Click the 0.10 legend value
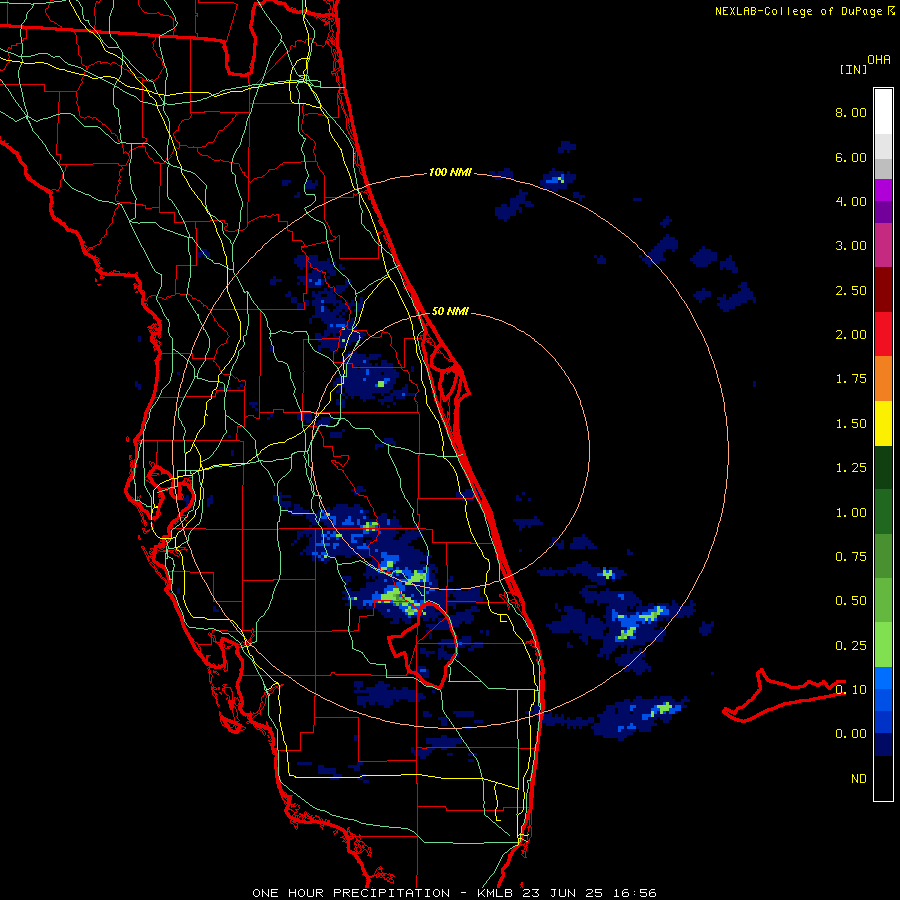This screenshot has height=900, width=900. (x=851, y=690)
